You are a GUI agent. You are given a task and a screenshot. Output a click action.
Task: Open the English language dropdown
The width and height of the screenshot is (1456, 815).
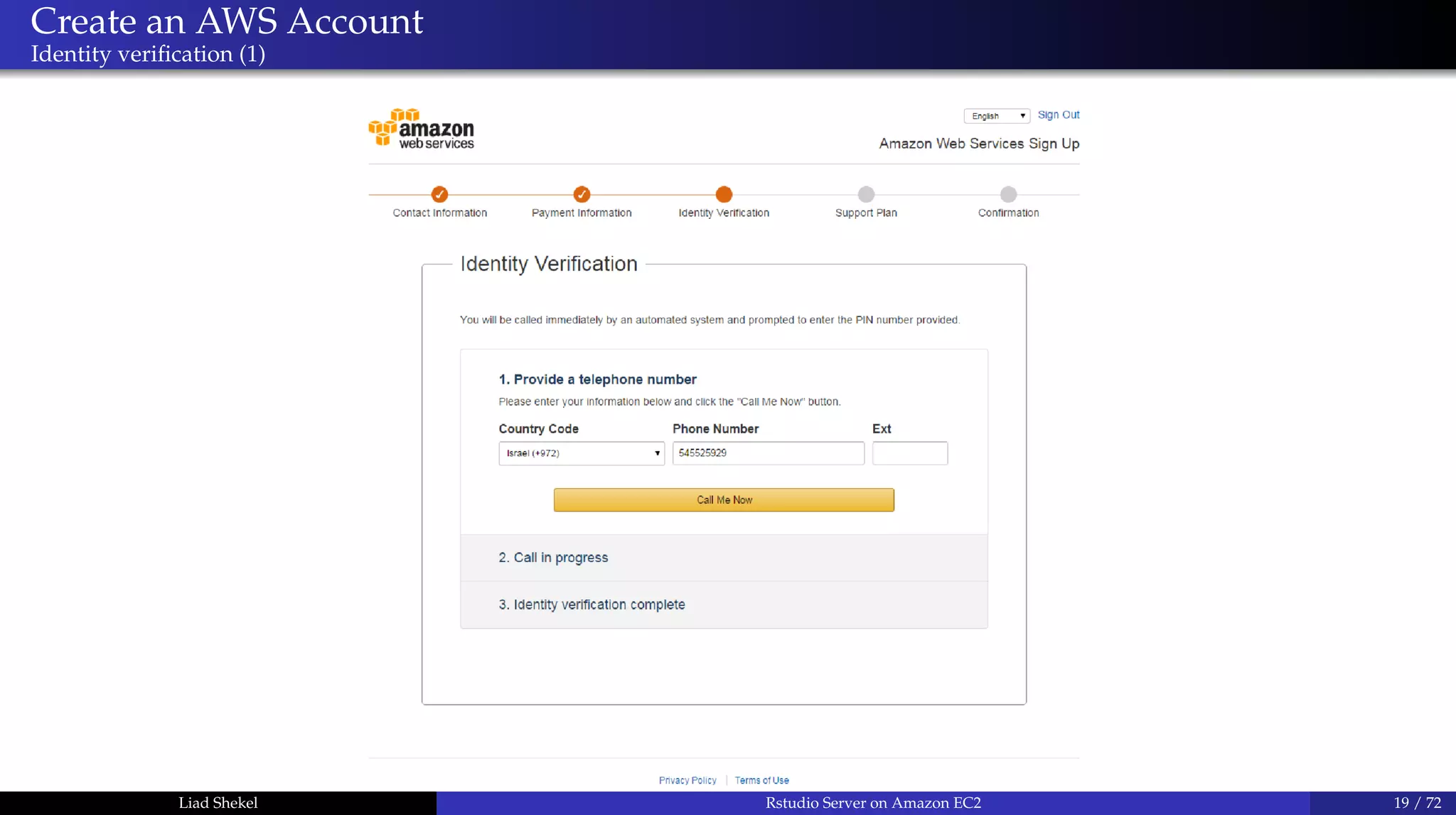pos(997,116)
